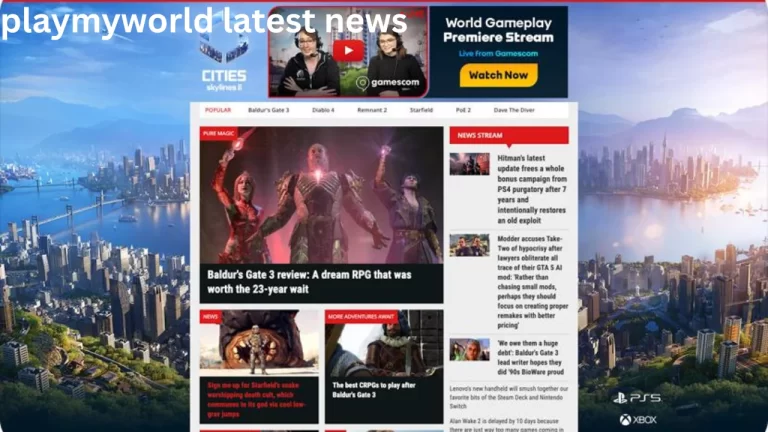Click the playmyworld latest news title

tap(204, 21)
